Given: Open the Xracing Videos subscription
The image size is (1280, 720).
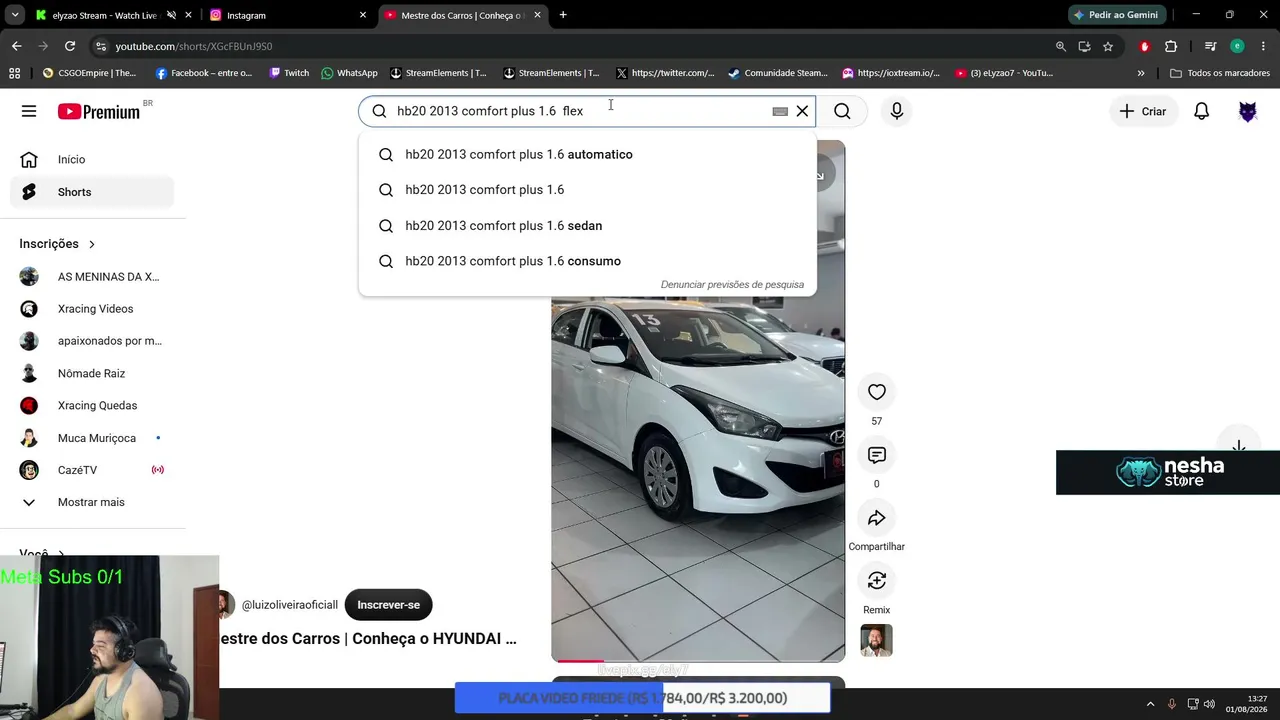Looking at the screenshot, I should 92,309.
